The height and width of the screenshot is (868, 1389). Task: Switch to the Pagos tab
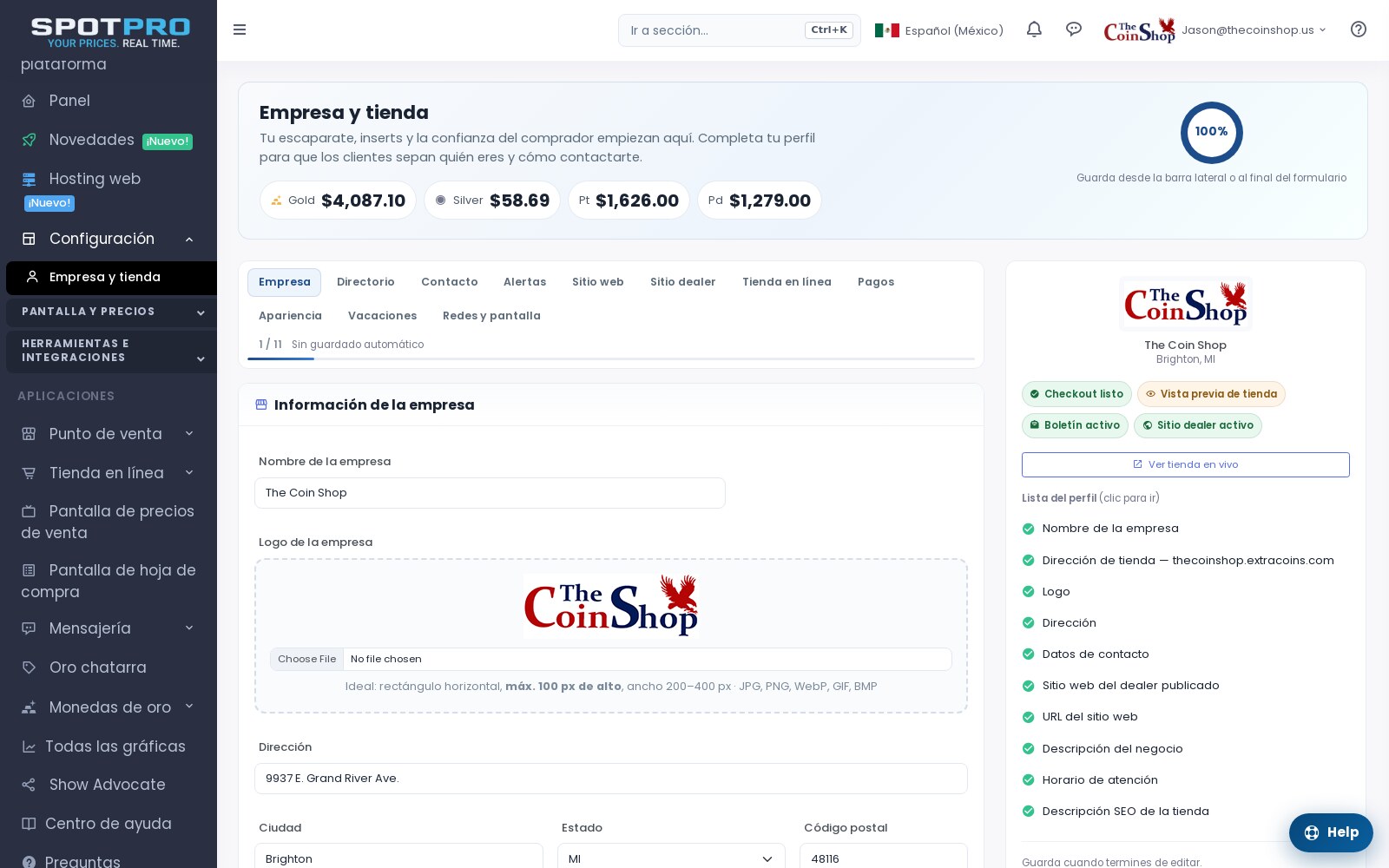click(x=876, y=282)
